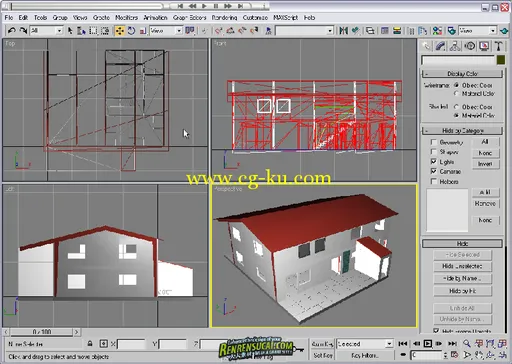Collapse the Hide by Category rollout
This screenshot has height=364, width=512.
point(462,131)
